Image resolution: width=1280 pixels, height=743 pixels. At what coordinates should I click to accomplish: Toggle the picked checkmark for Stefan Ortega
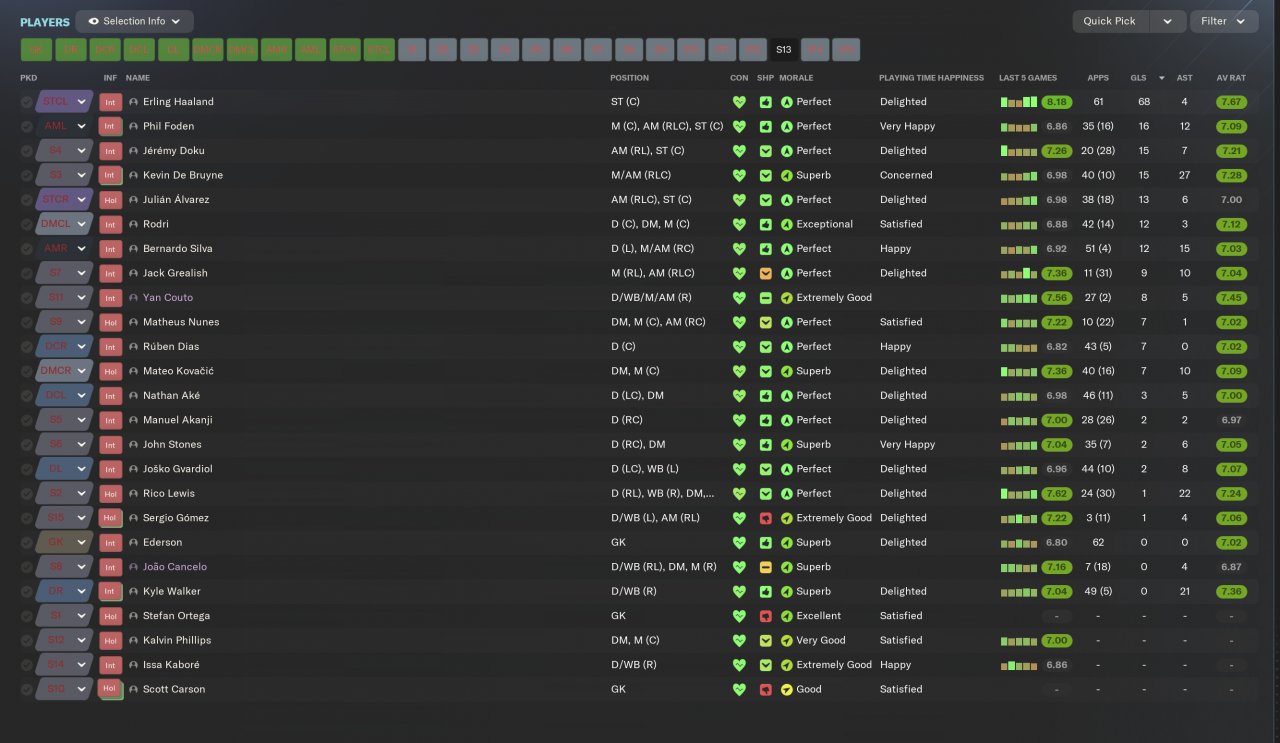[26, 616]
